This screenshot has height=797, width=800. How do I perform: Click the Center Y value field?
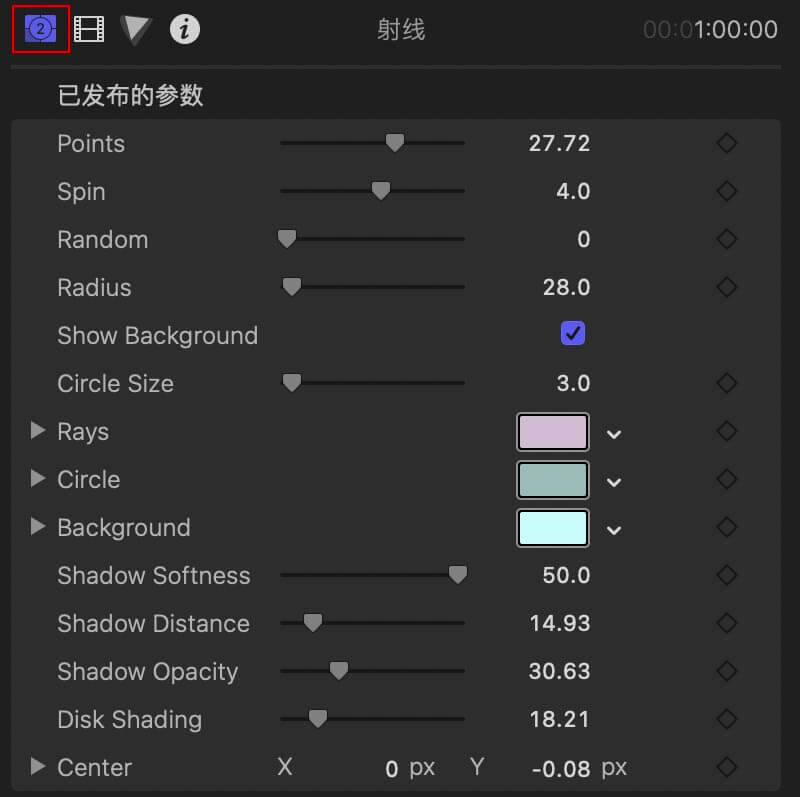561,768
